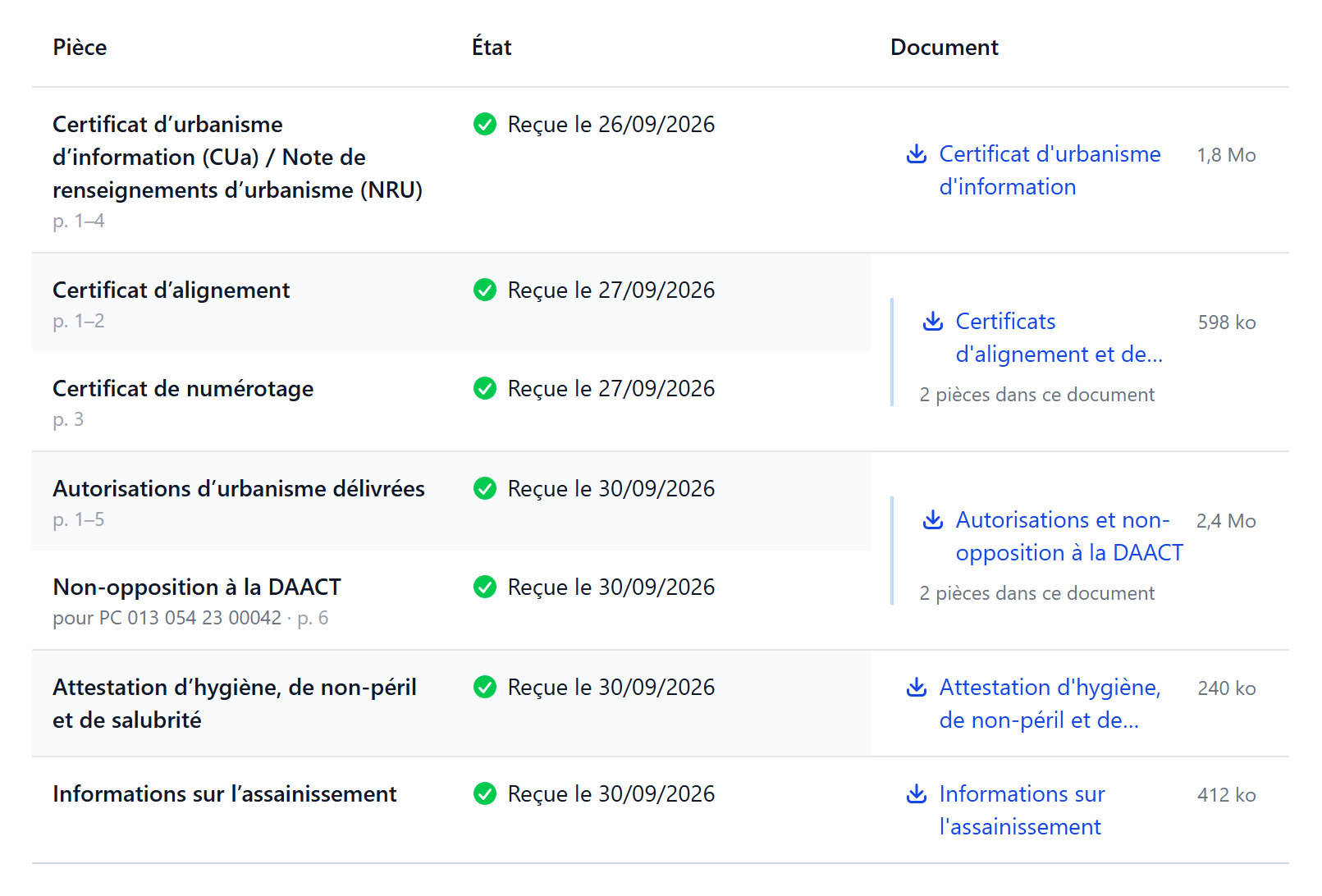
Task: Click the green check for Informations sur l'assainissement
Action: pyautogui.click(x=485, y=794)
